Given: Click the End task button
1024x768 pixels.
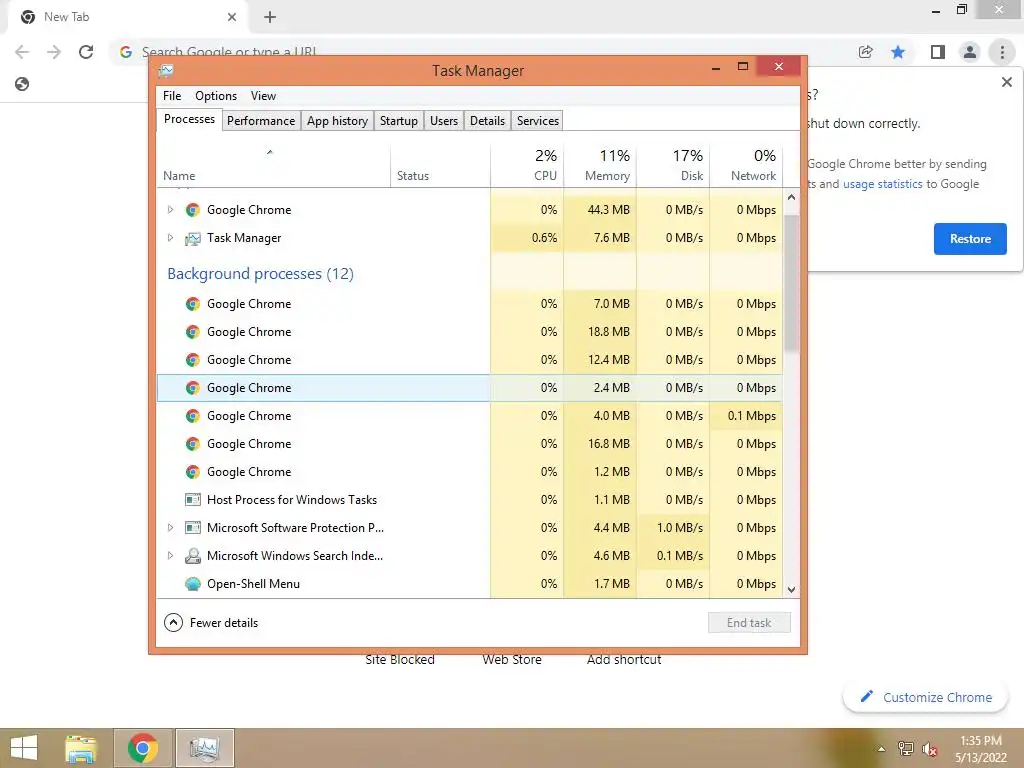Looking at the screenshot, I should (x=749, y=622).
